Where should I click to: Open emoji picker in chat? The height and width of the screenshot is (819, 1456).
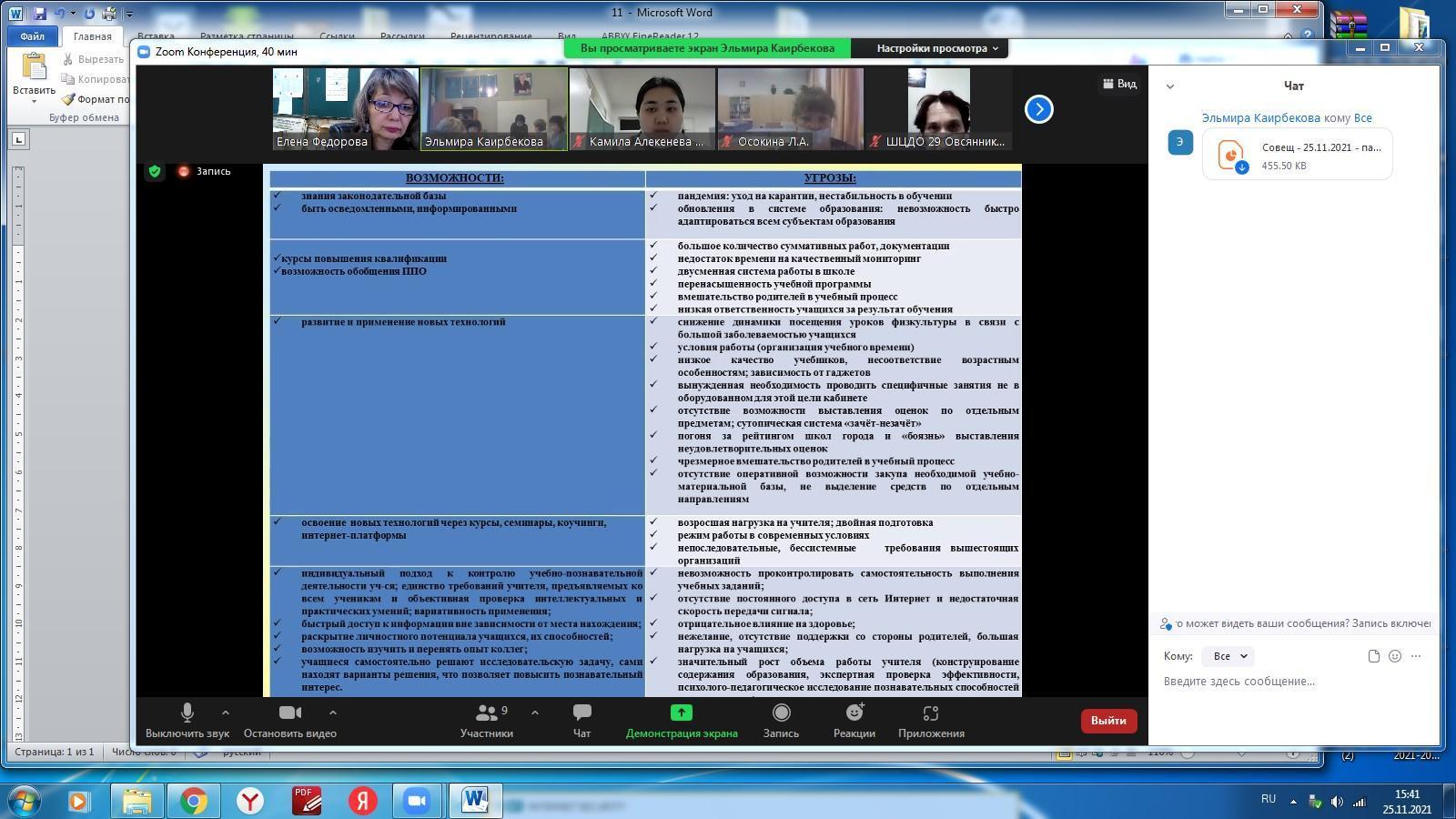[1395, 656]
